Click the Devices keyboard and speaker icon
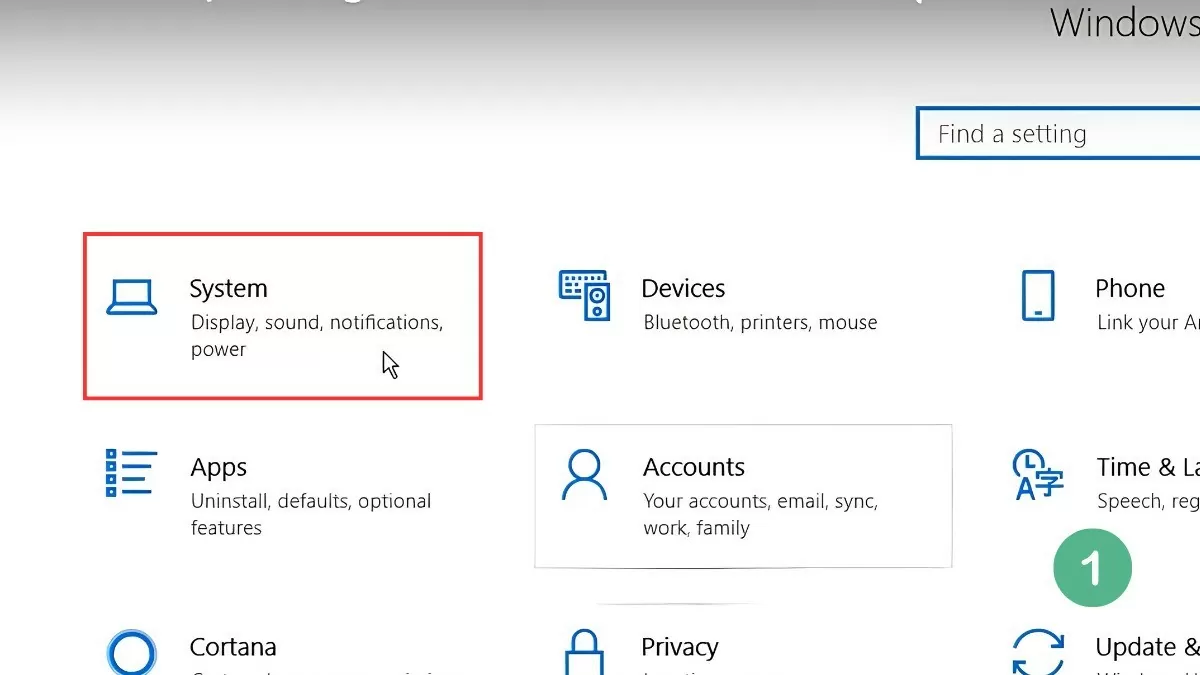 click(587, 296)
